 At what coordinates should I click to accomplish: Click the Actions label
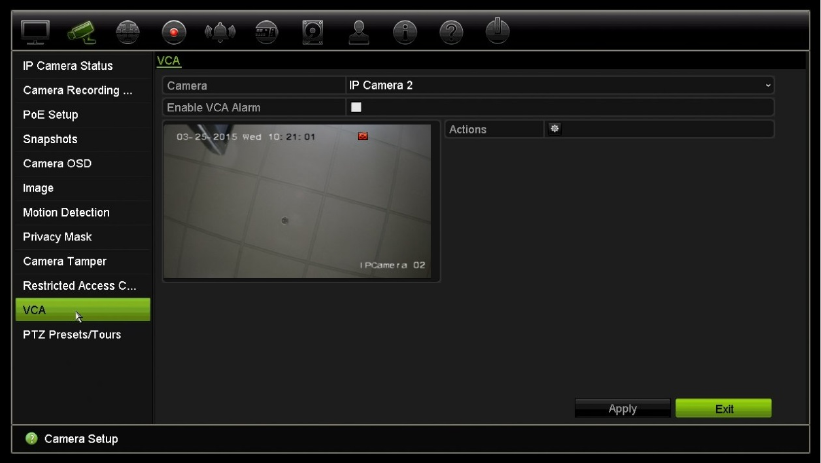point(468,129)
